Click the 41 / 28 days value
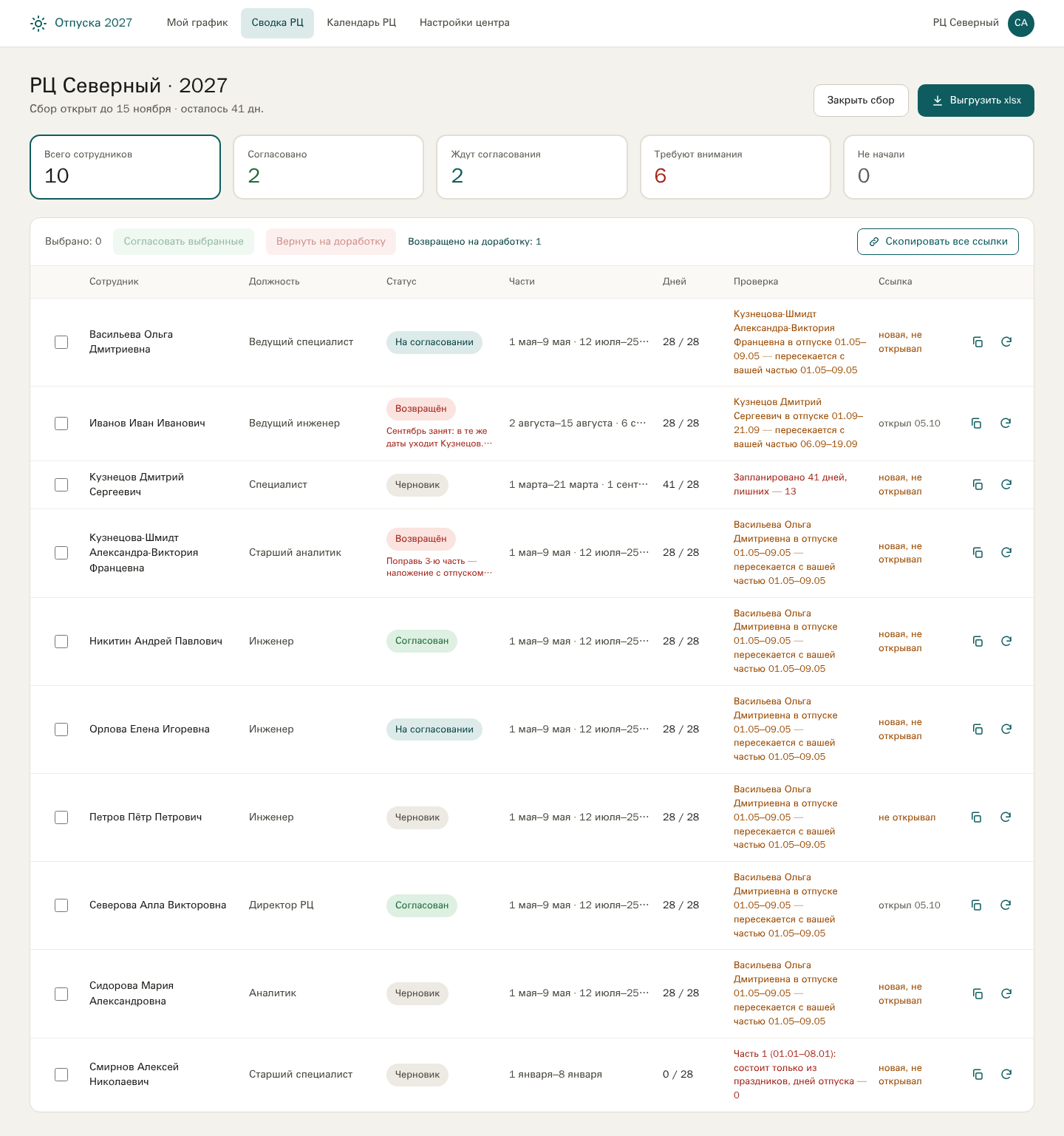This screenshot has height=1136, width=1064. coord(681,485)
